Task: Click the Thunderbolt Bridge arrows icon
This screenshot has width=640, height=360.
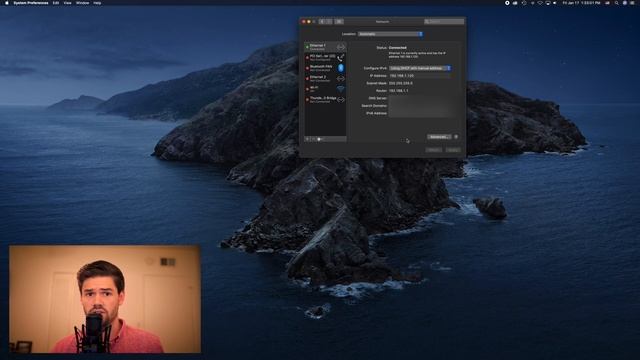Action: [340, 99]
